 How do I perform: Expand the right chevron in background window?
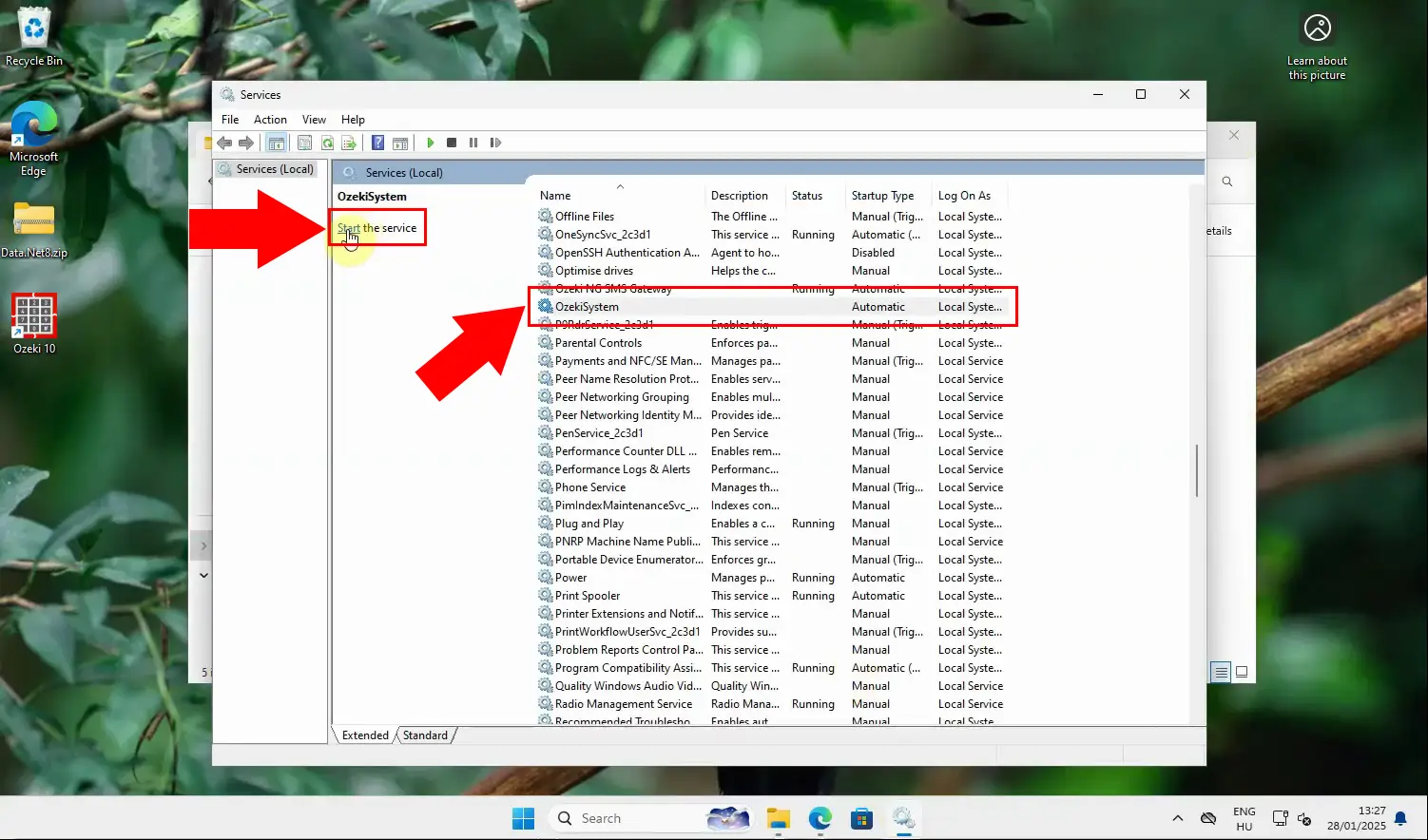[x=203, y=546]
